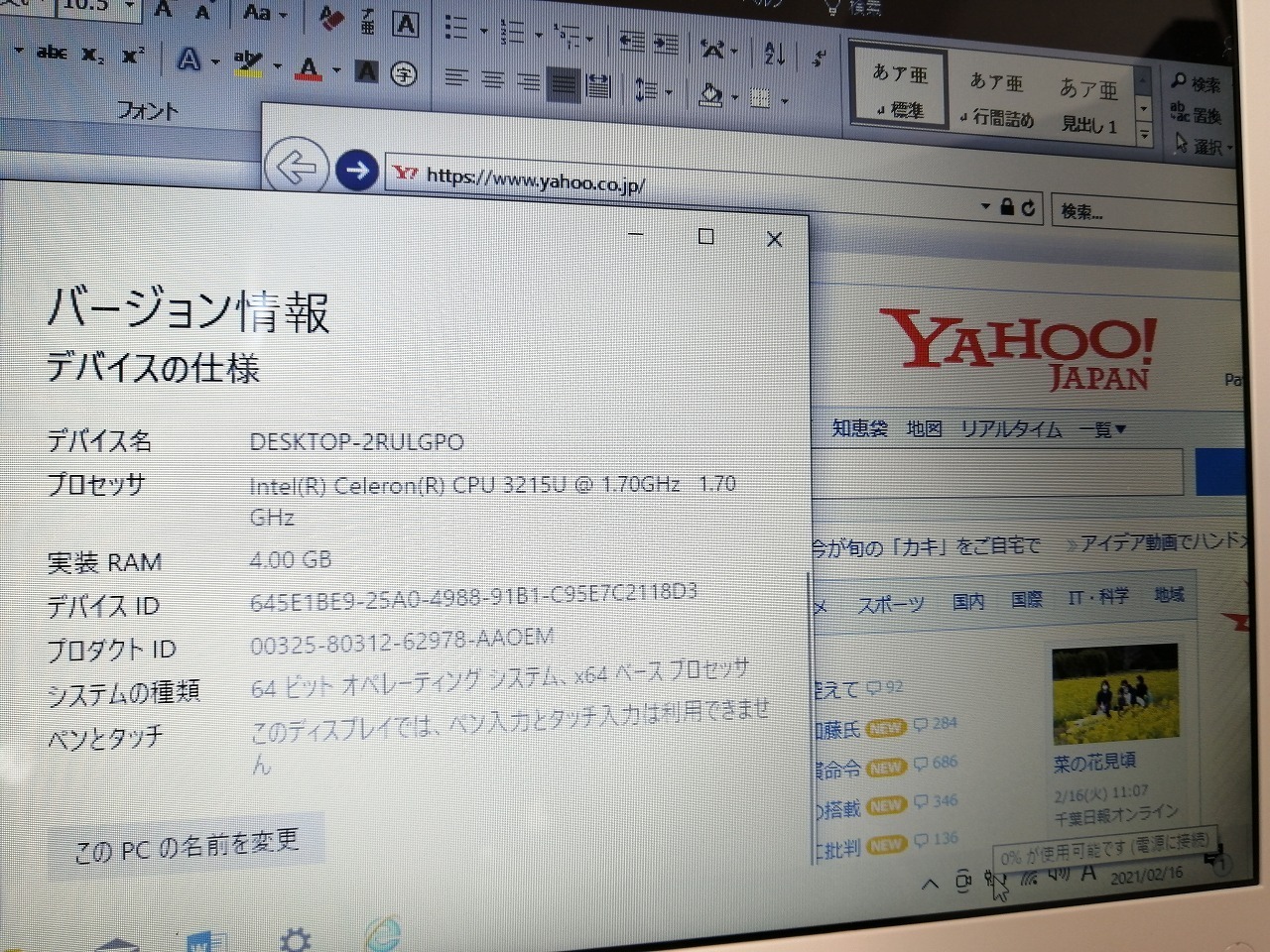Open the bullet list dropdown arrow

pos(483,30)
